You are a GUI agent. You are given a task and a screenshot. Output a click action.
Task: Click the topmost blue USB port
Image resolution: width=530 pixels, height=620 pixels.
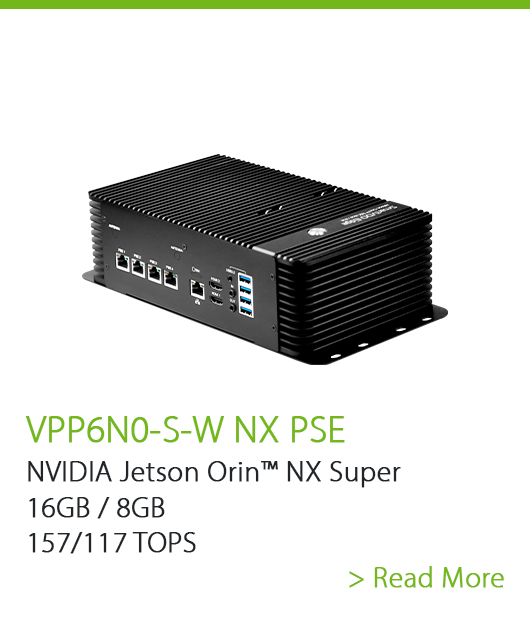pos(245,280)
